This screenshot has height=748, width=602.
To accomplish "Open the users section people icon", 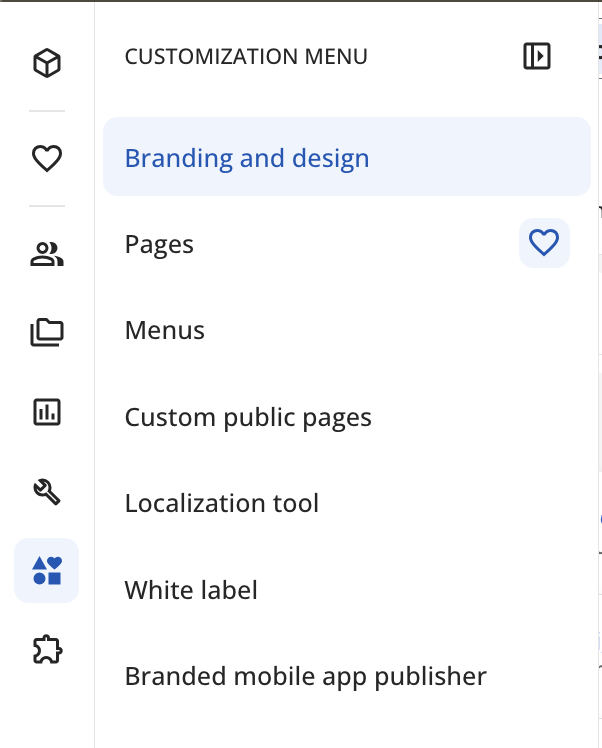I will (x=47, y=255).
